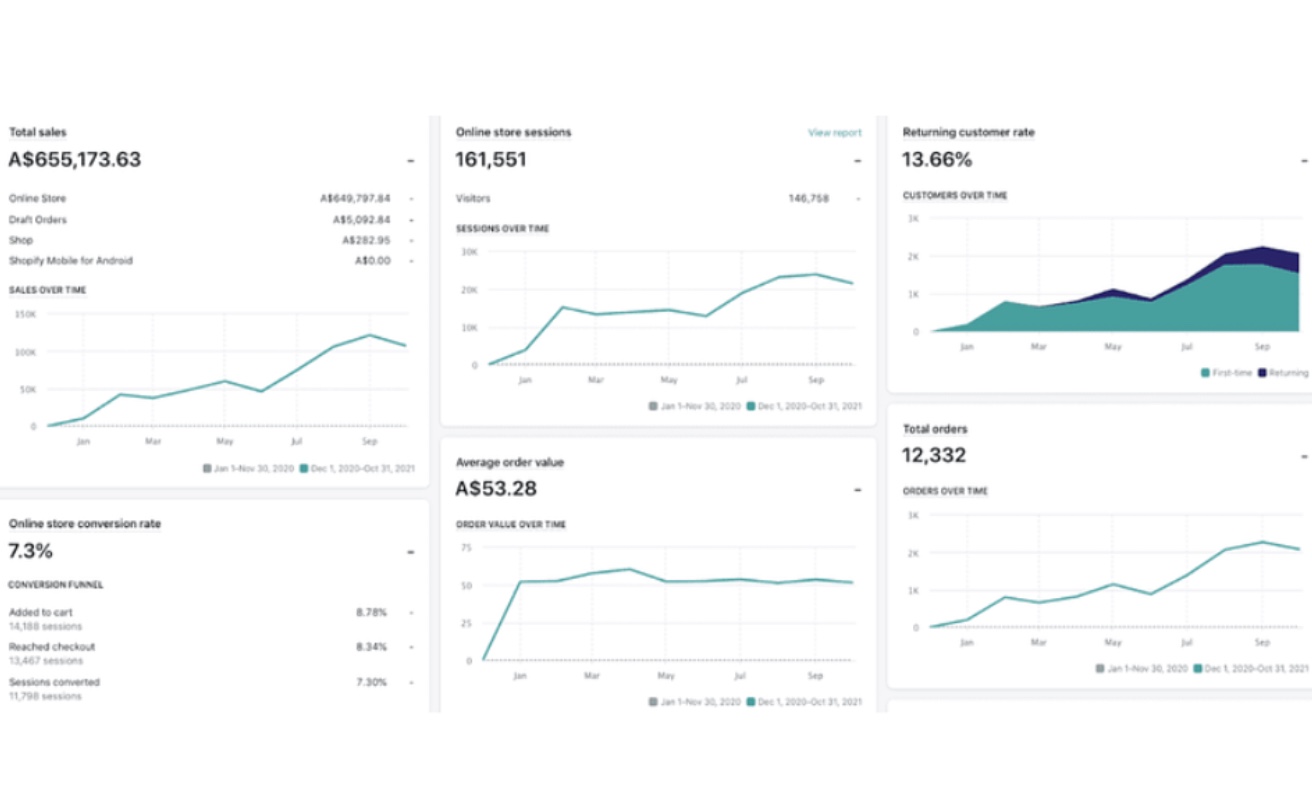Open the Total sales card title
Viewport: 1312px width, 792px height.
click(38, 132)
